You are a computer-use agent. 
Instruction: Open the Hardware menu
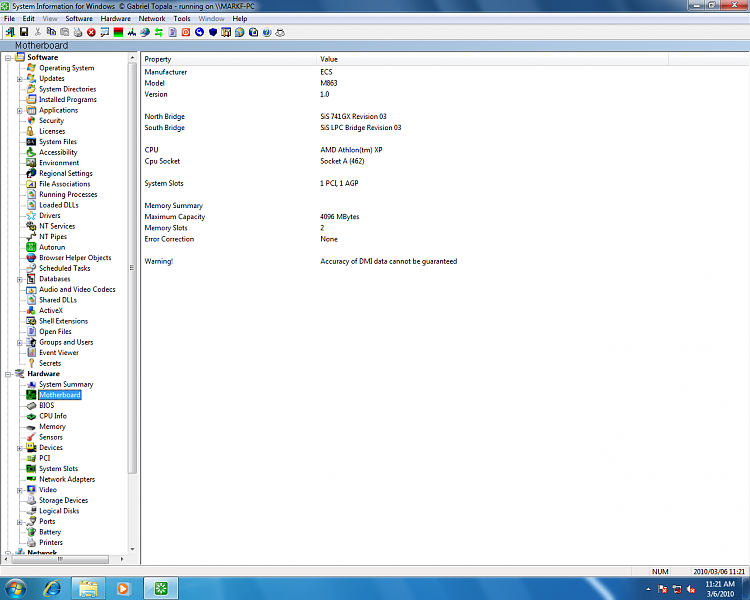(x=115, y=19)
